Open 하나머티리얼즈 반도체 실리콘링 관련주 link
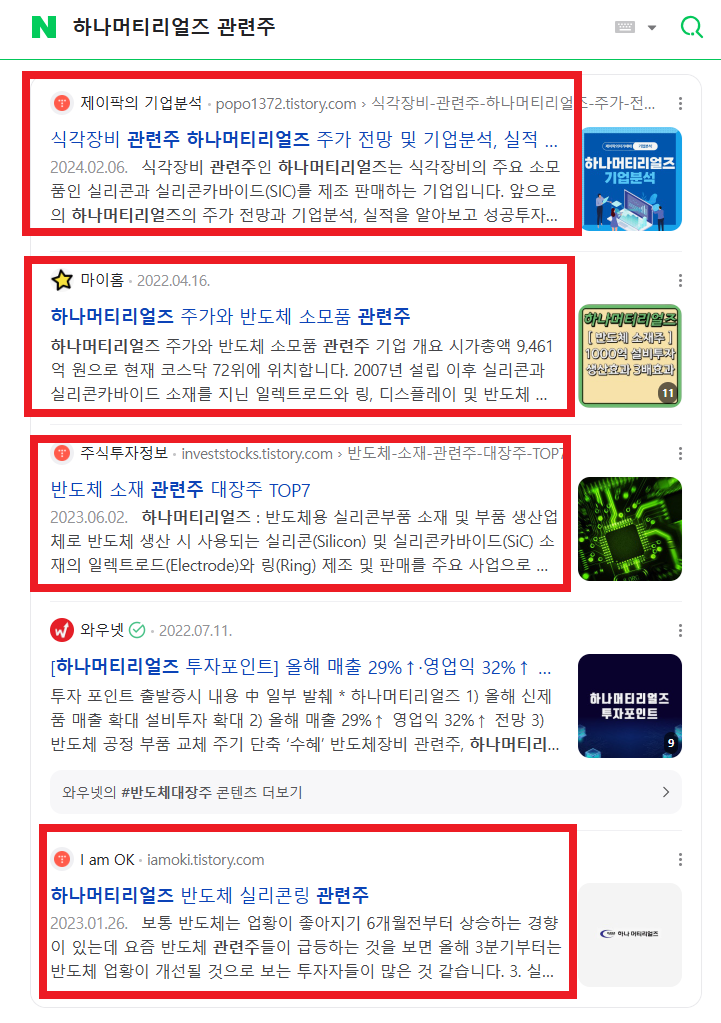Screen dimensions: 721x1023 (x=209, y=894)
